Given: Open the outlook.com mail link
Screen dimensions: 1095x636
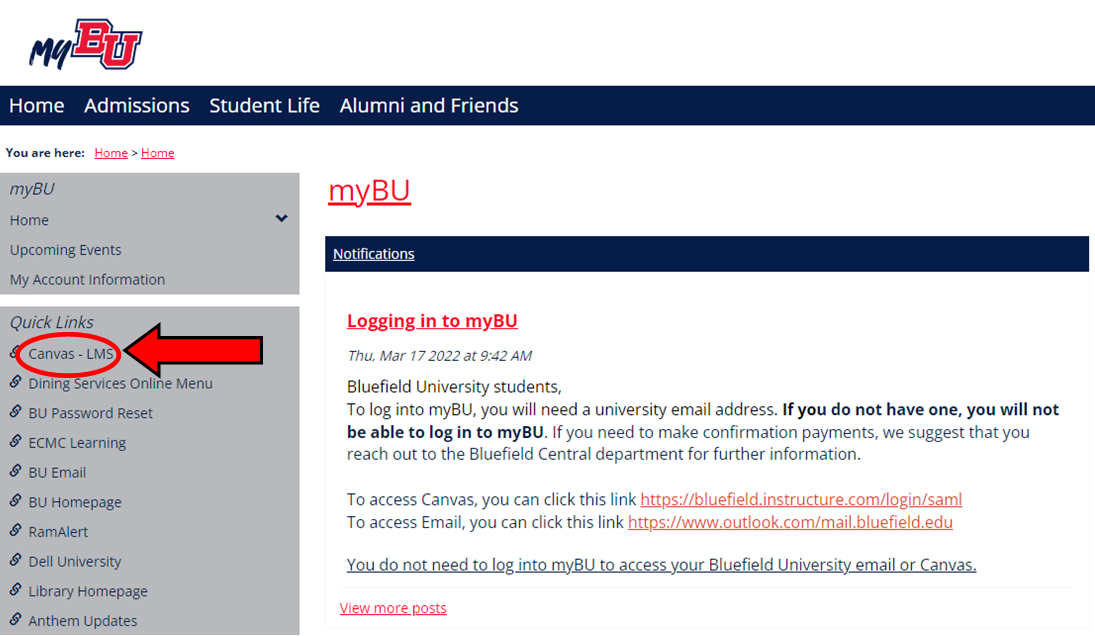Looking at the screenshot, I should point(790,522).
